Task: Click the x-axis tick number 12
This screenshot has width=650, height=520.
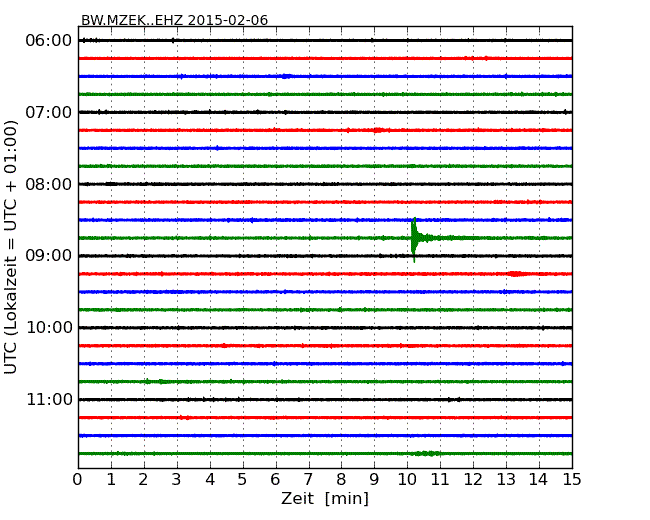Action: coord(473,479)
